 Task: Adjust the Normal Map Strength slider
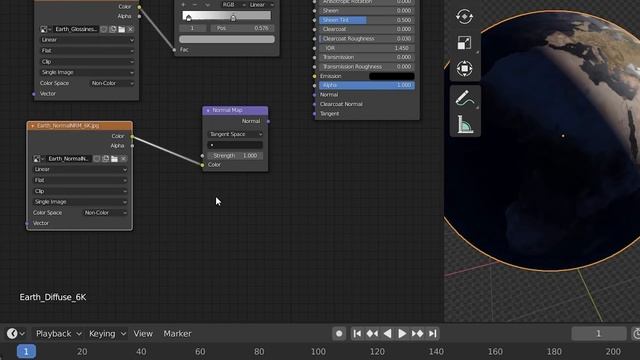pyautogui.click(x=235, y=156)
